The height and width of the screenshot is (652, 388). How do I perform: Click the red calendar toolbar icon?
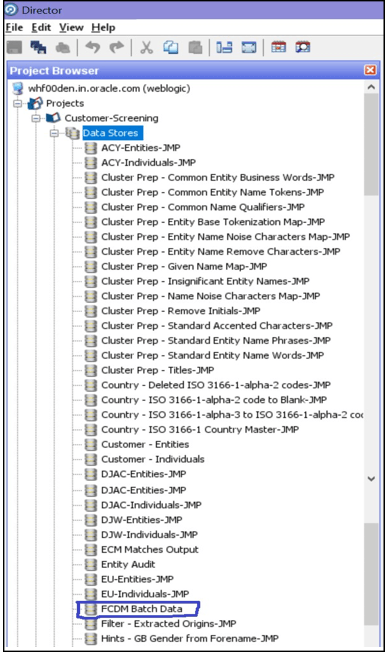coord(278,47)
